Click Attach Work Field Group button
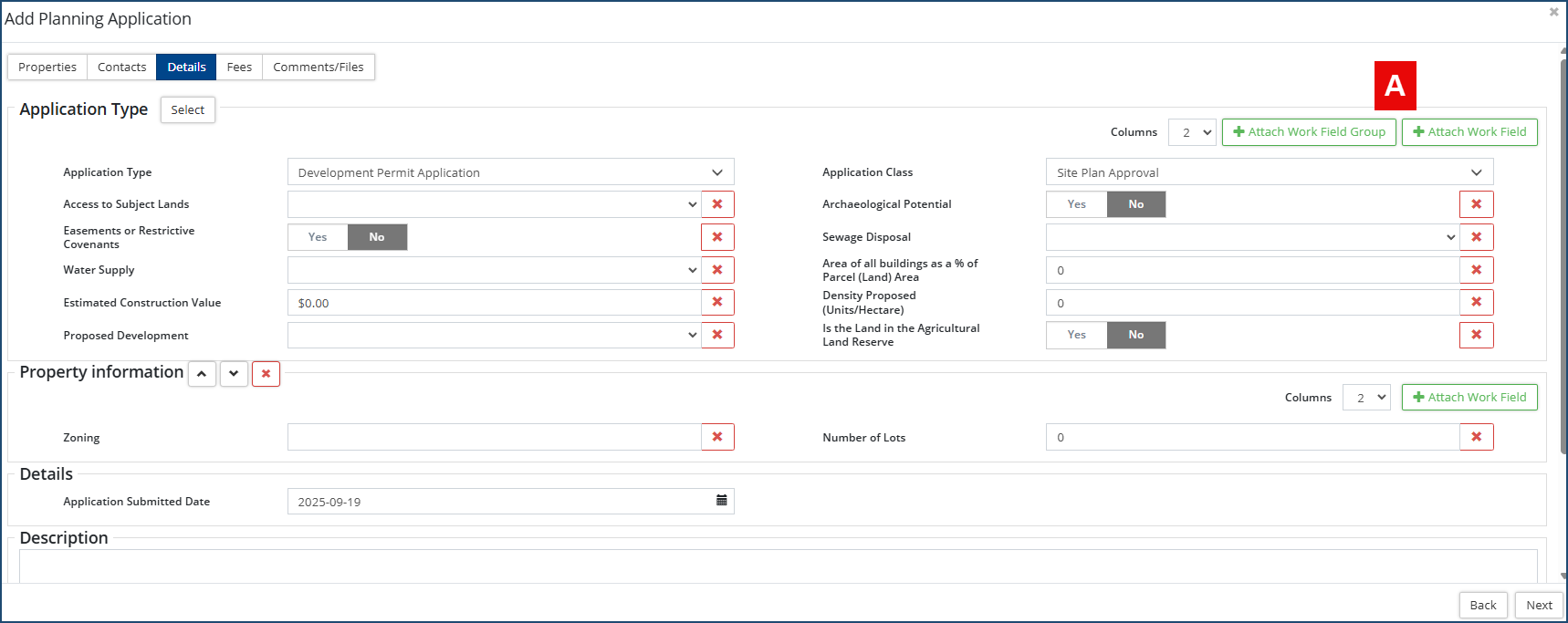1568x623 pixels. [1309, 132]
